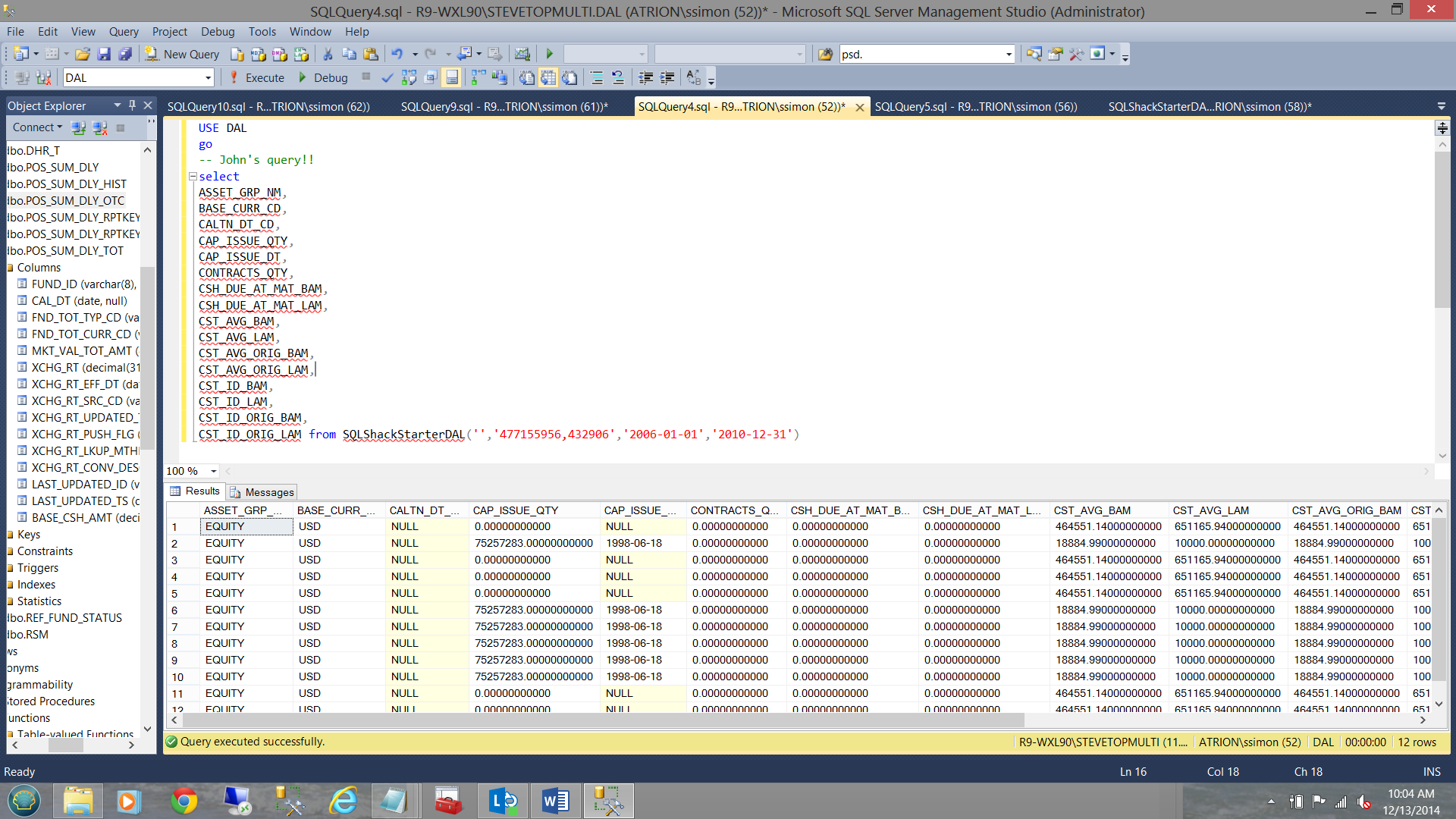Viewport: 1456px width, 819px height.
Task: Click the New Query button
Action: pyautogui.click(x=183, y=54)
